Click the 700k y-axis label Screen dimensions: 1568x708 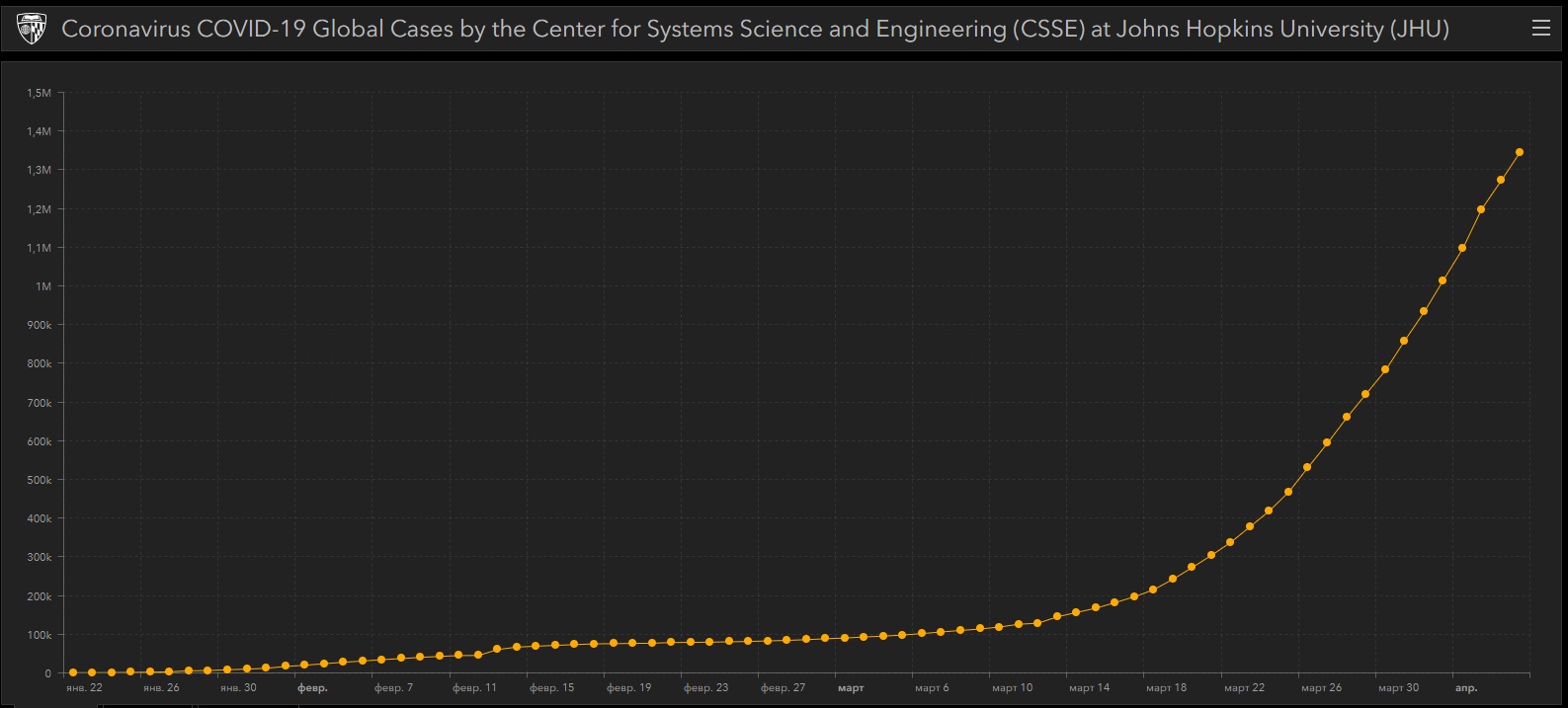40,403
